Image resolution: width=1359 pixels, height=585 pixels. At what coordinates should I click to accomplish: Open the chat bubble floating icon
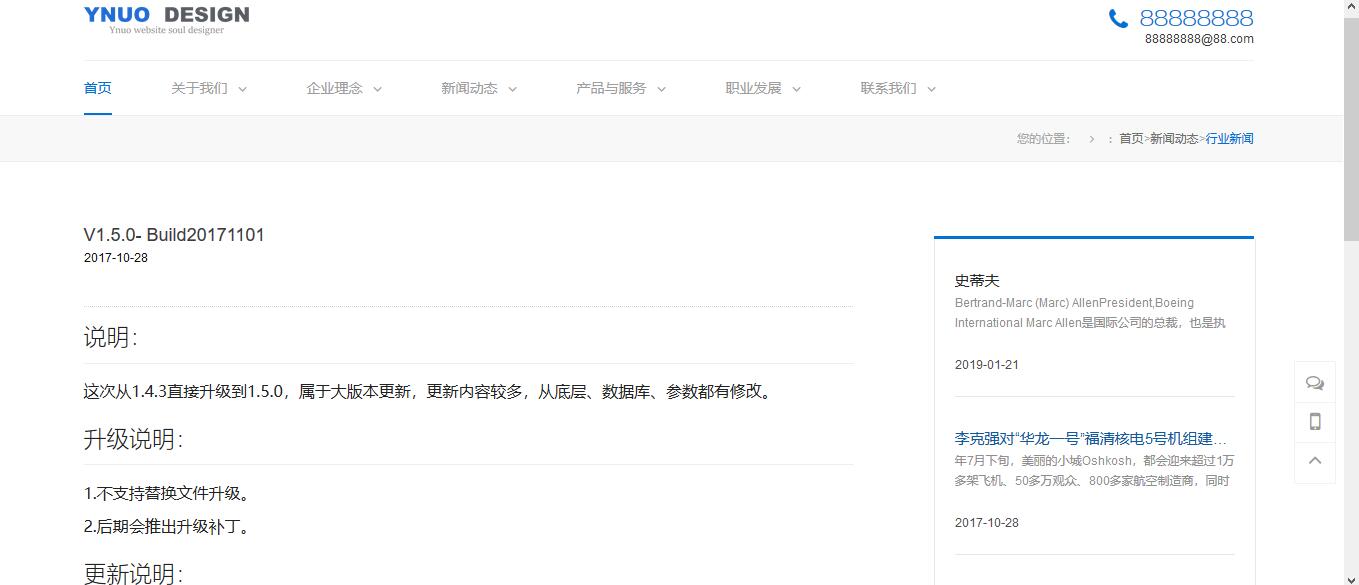pyautogui.click(x=1315, y=383)
